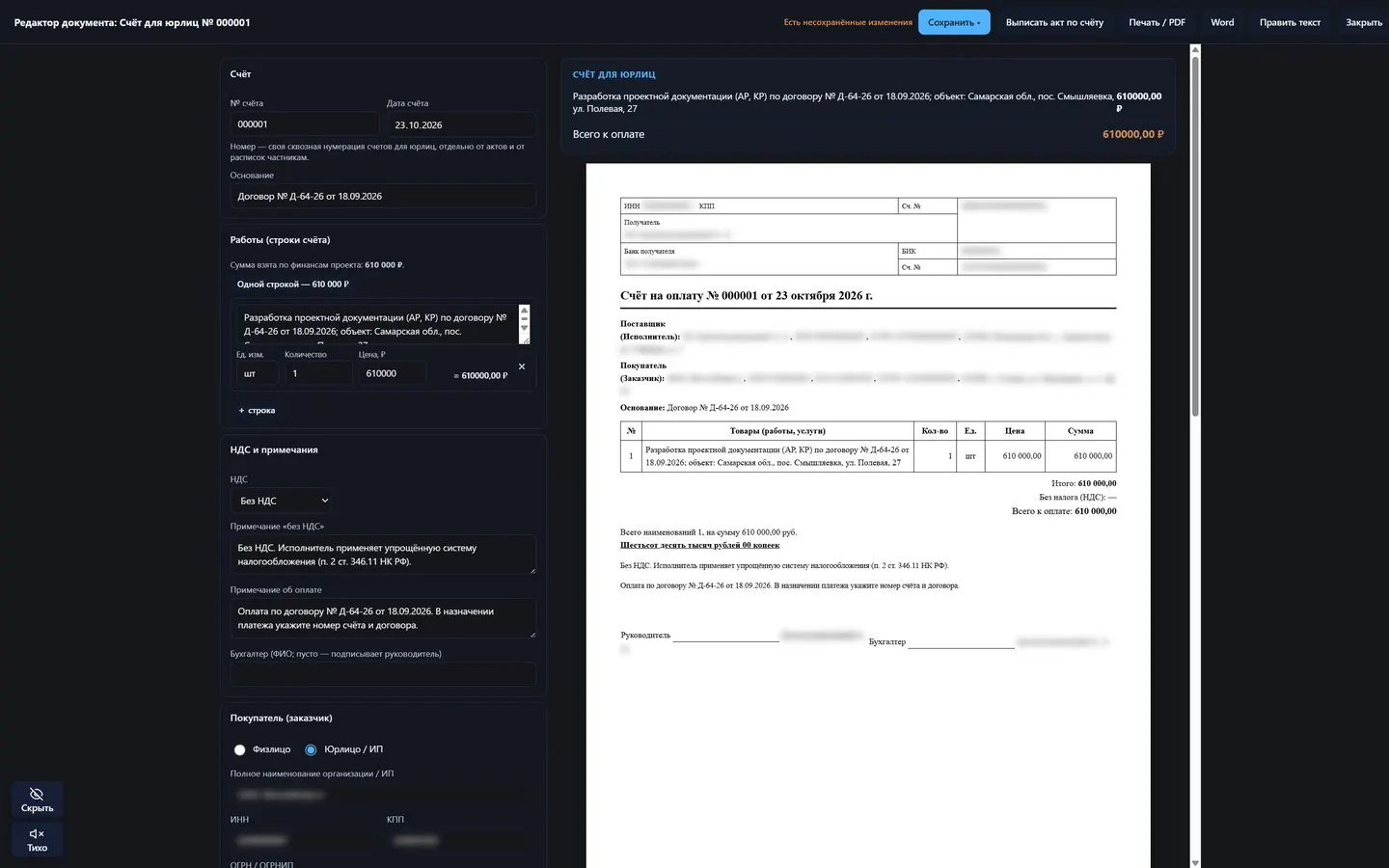Remove the invoice row with the × icon
1389x868 pixels.
(522, 366)
